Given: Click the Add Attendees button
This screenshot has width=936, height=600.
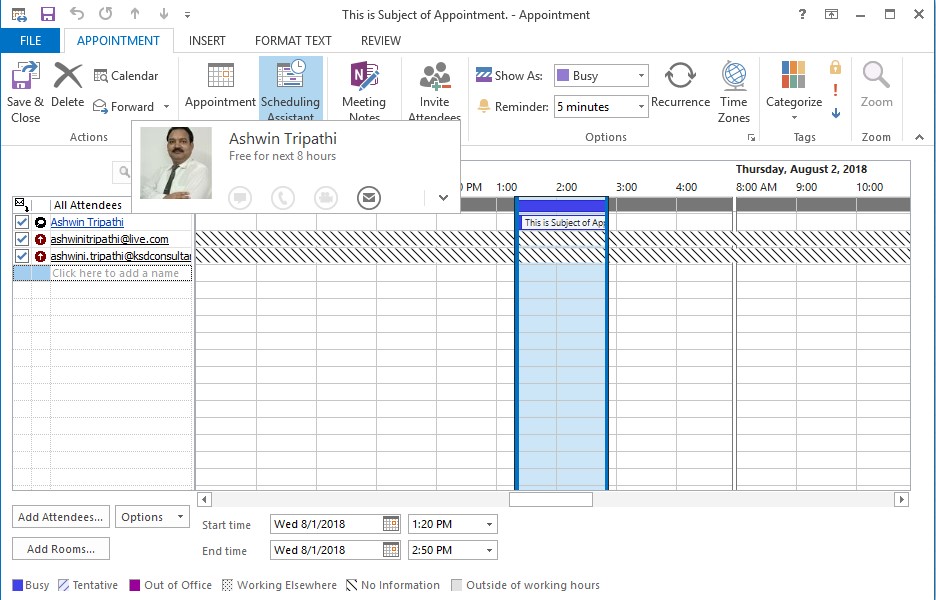Looking at the screenshot, I should [x=61, y=517].
